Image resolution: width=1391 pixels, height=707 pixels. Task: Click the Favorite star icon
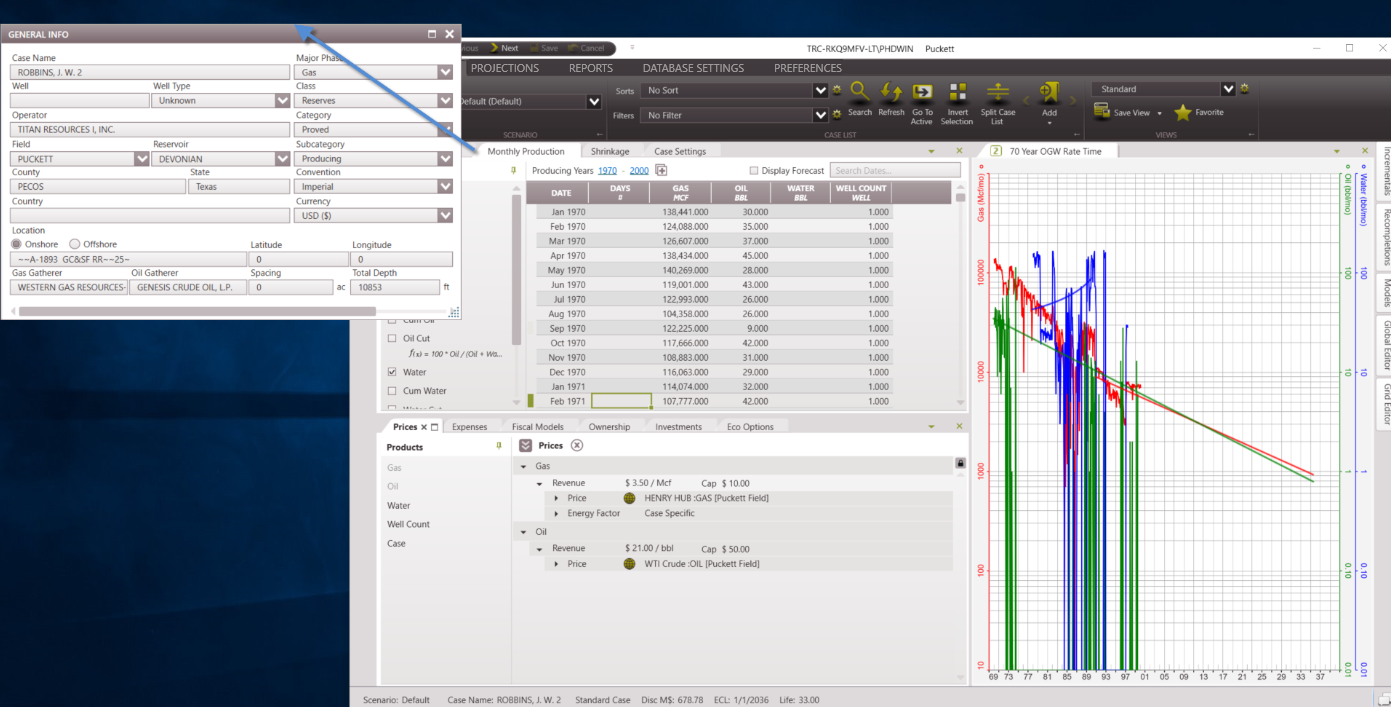point(1183,113)
